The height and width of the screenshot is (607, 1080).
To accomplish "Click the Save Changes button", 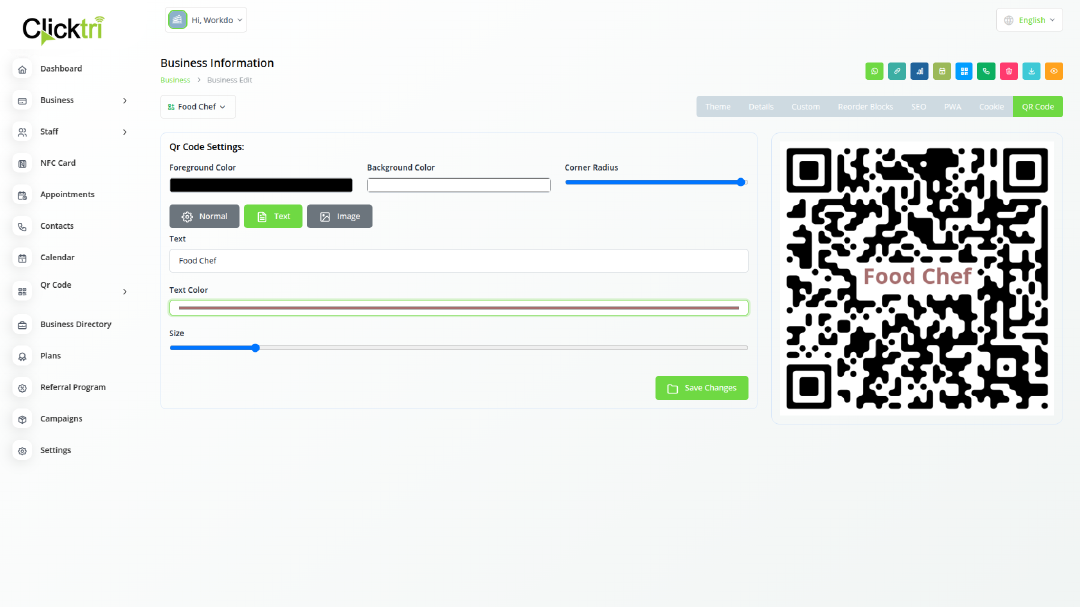I will [701, 388].
